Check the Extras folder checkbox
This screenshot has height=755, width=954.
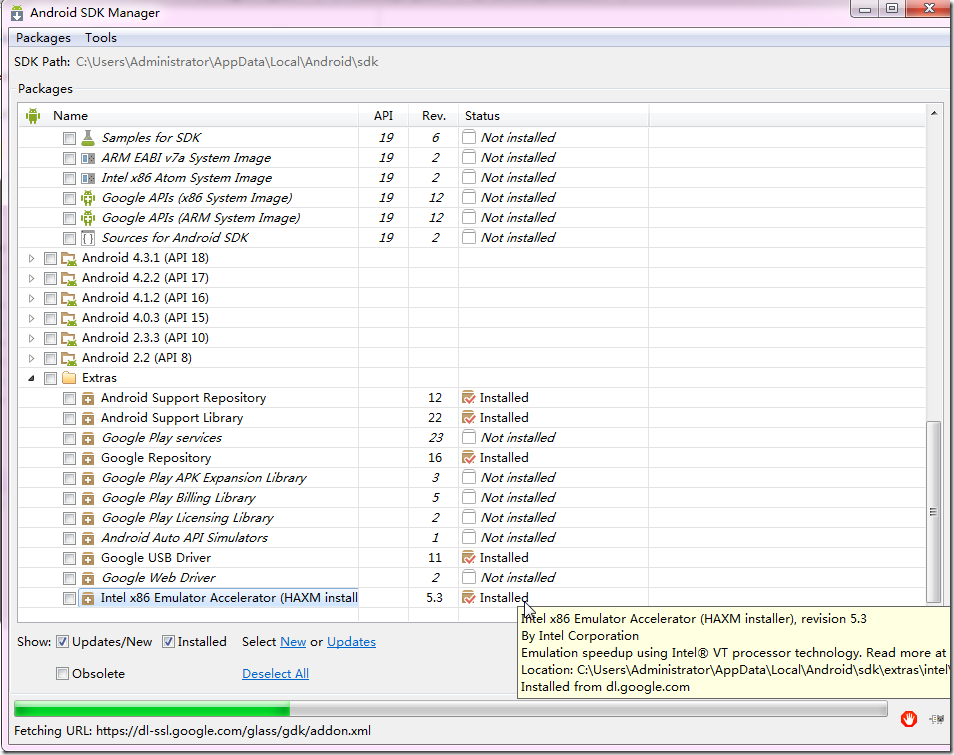click(50, 378)
